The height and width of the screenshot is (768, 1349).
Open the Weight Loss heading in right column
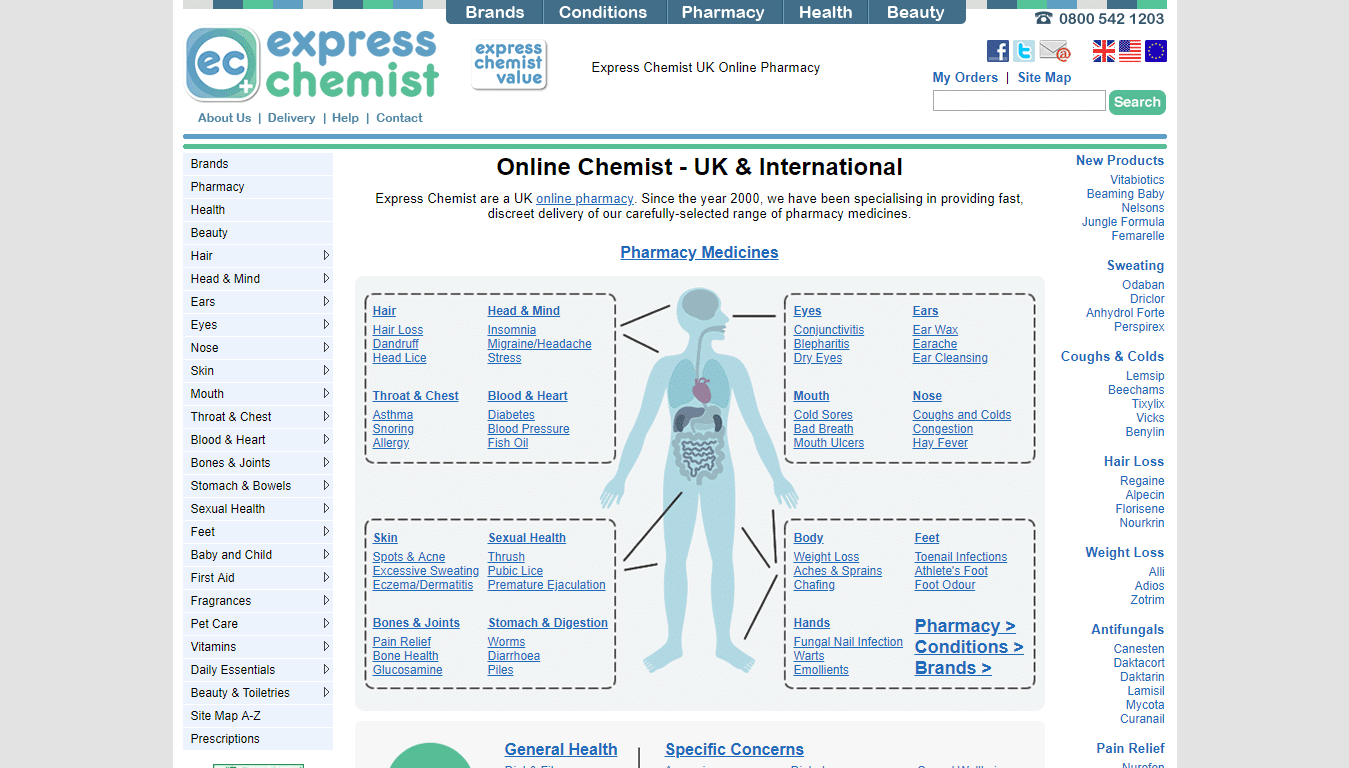click(x=1124, y=552)
